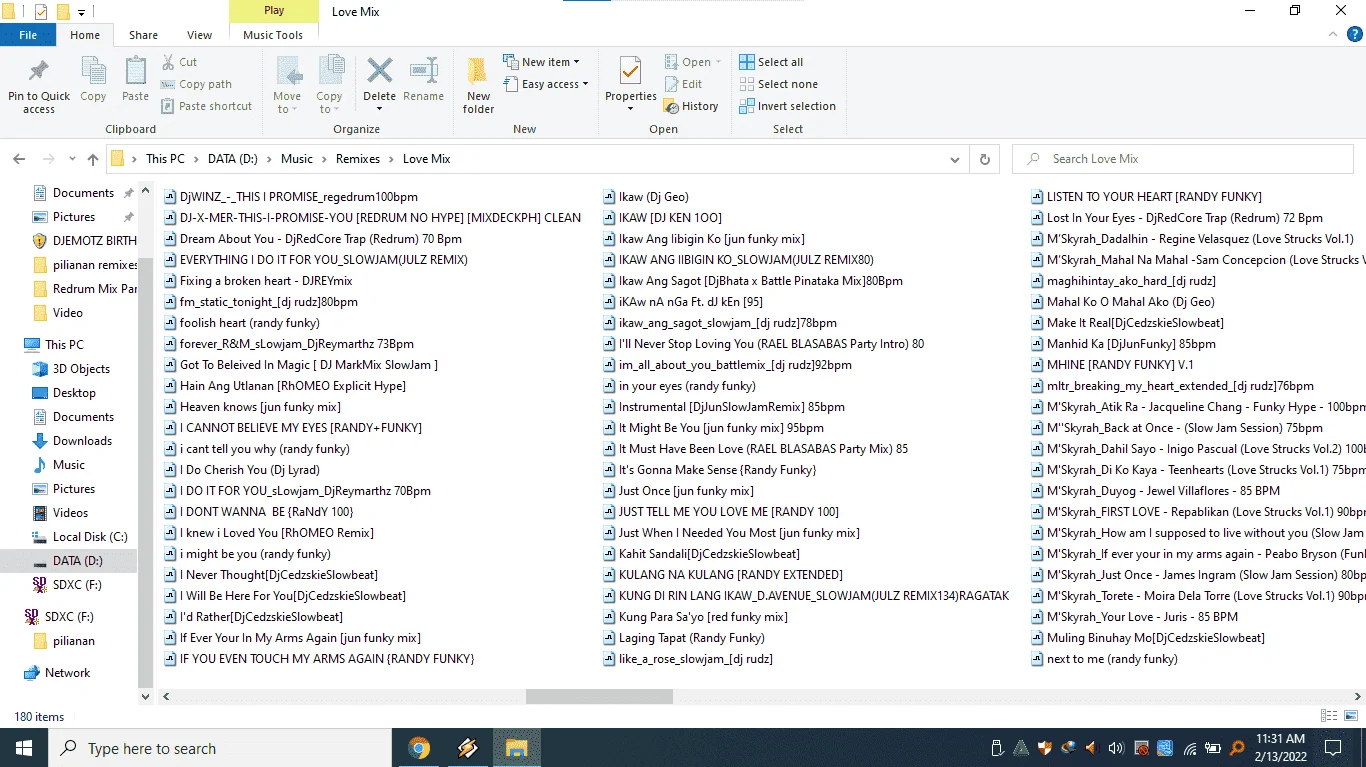Click Paste shortcut command
Viewport: 1366px width, 767px height.
pyautogui.click(x=206, y=106)
